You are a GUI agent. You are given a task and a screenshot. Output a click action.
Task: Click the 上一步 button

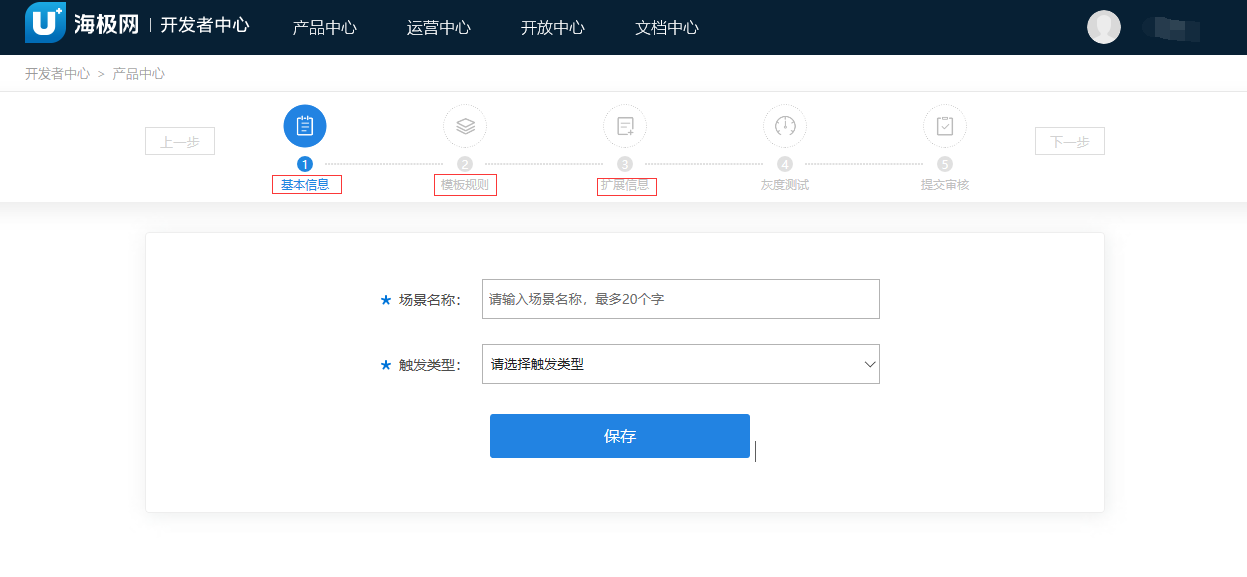180,142
